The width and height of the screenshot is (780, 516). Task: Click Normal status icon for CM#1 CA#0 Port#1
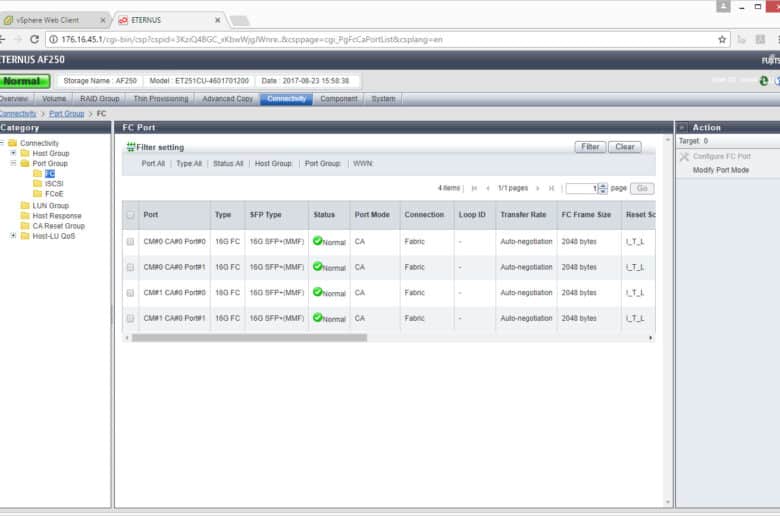pyautogui.click(x=317, y=317)
